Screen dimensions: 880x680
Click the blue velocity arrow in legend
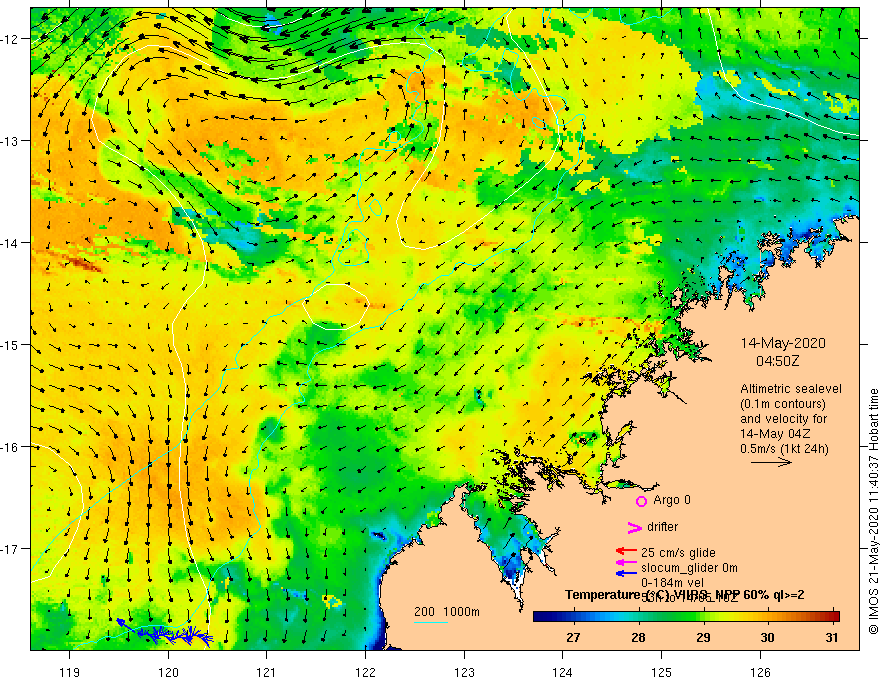(x=626, y=573)
